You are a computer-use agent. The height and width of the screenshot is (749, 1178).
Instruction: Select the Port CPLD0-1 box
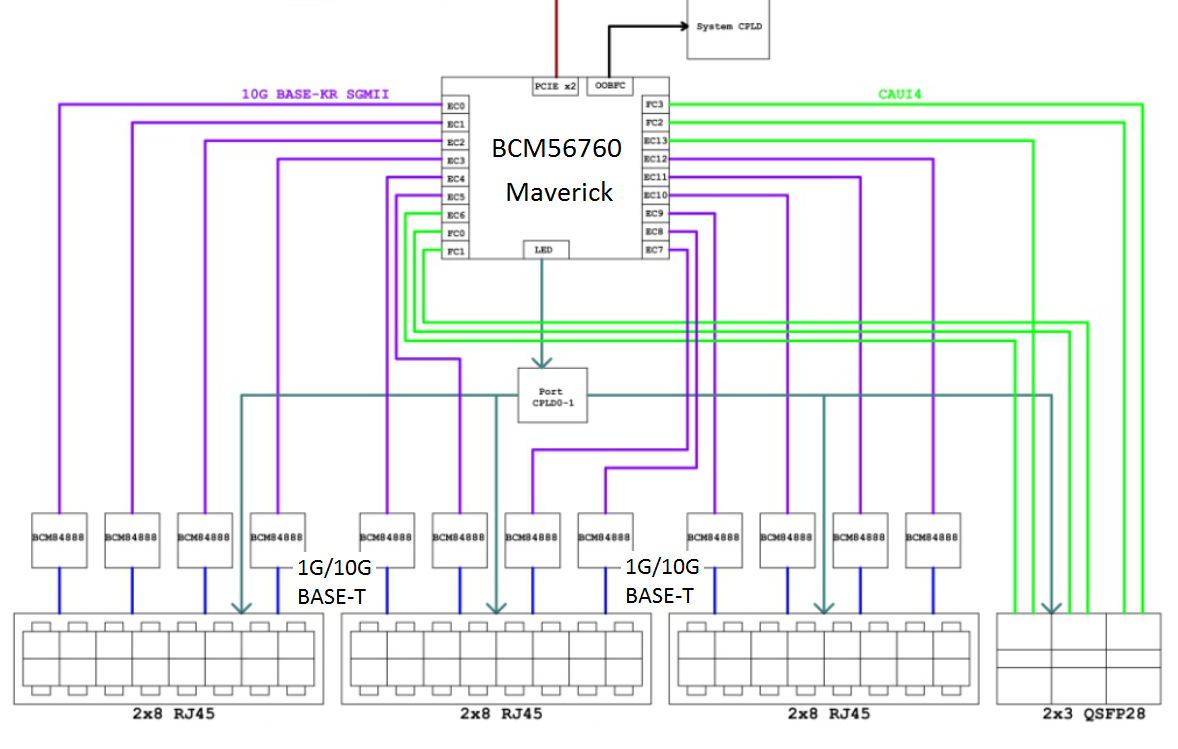pos(552,395)
